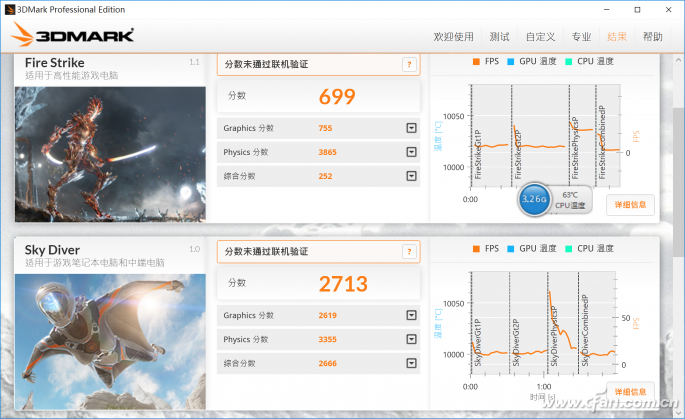Click the blue GPU temperature legend marker in Fire Strike chart
Viewport: 685px width, 419px height.
click(510, 62)
